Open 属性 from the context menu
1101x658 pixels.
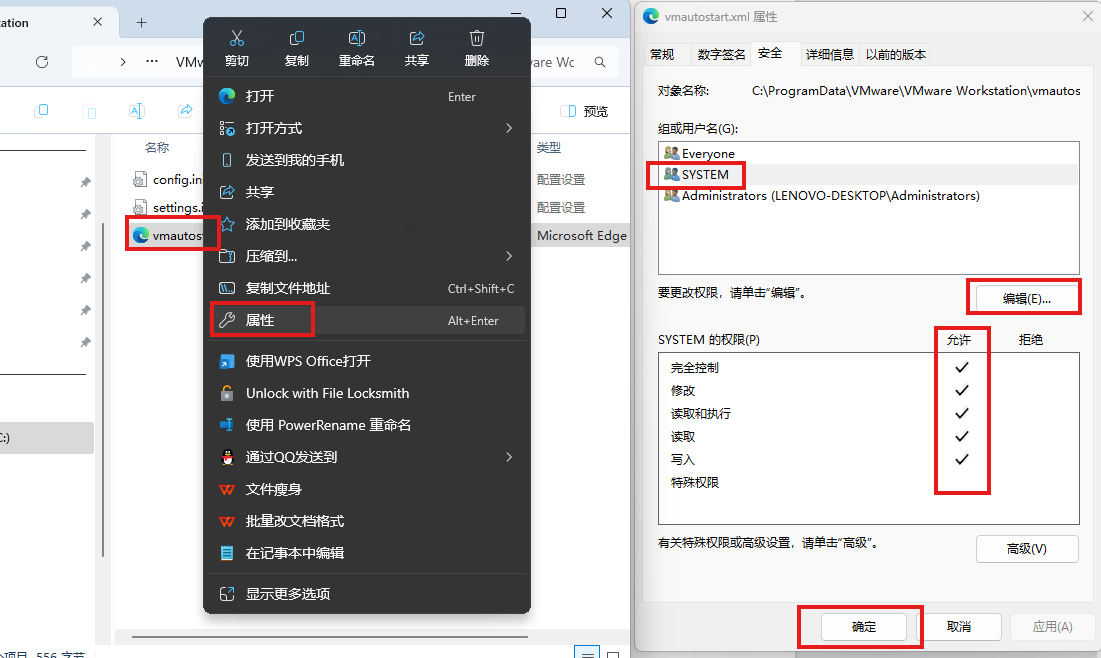pyautogui.click(x=367, y=320)
